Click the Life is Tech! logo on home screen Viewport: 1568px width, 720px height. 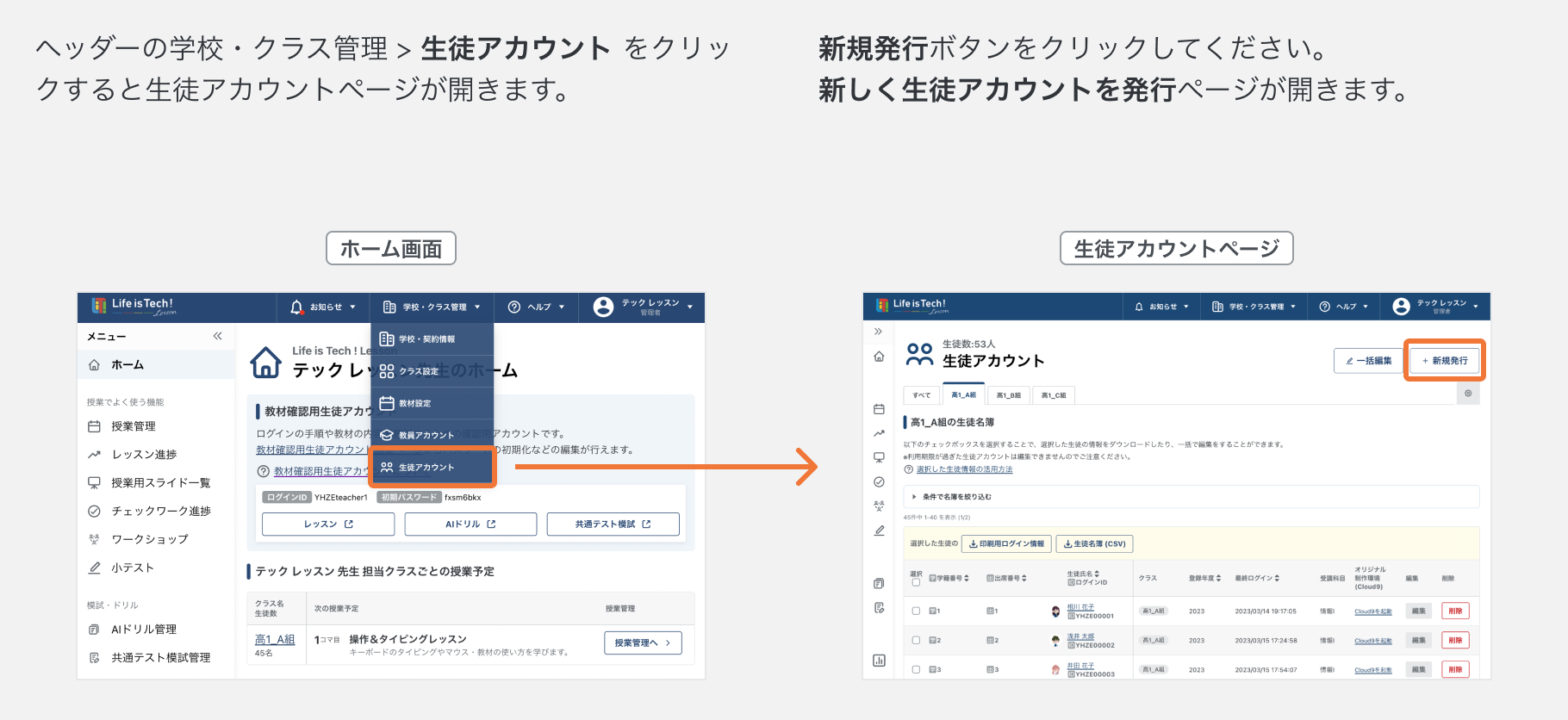(x=134, y=307)
